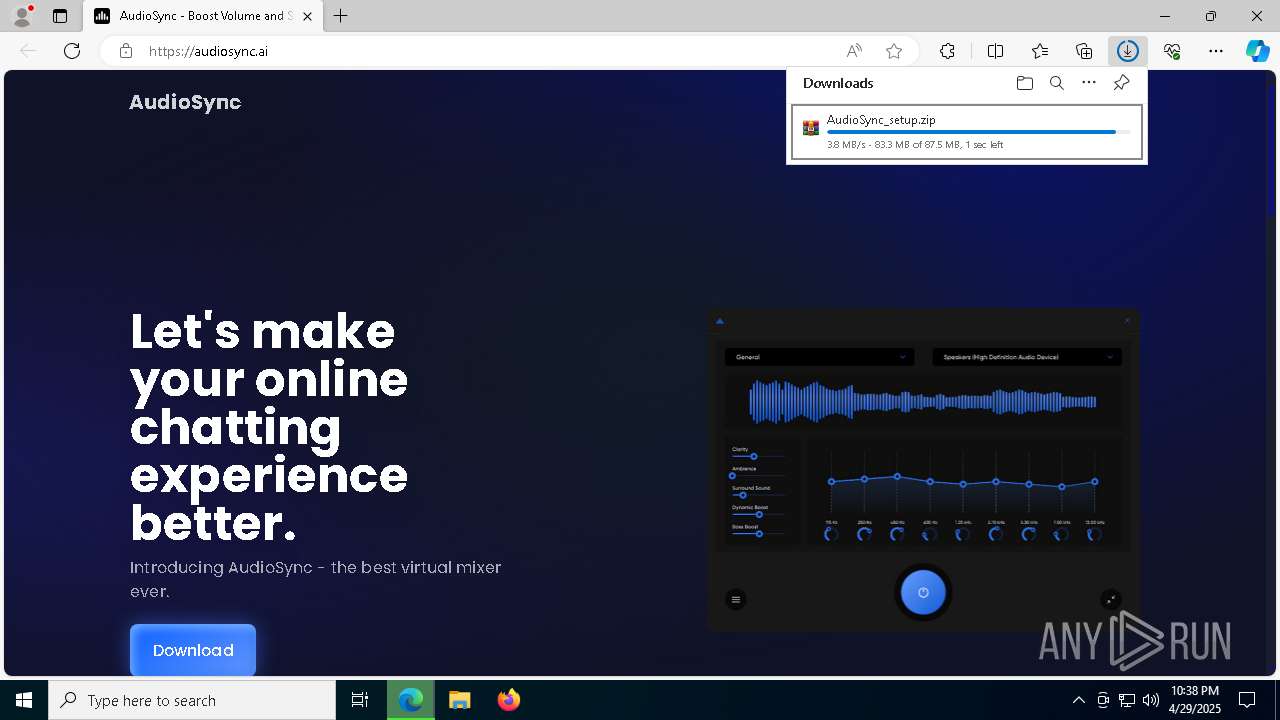This screenshot has height=720, width=1280.
Task: Click the zip download progress bar
Action: pyautogui.click(x=979, y=132)
